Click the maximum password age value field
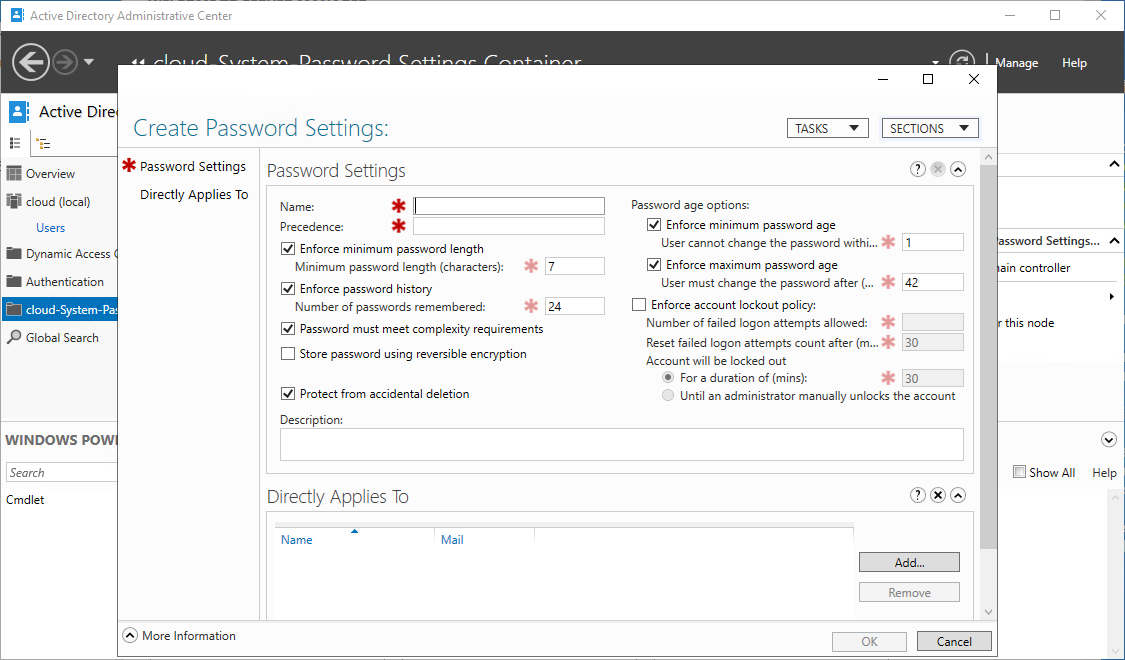Image resolution: width=1125 pixels, height=660 pixels. pyautogui.click(x=932, y=282)
